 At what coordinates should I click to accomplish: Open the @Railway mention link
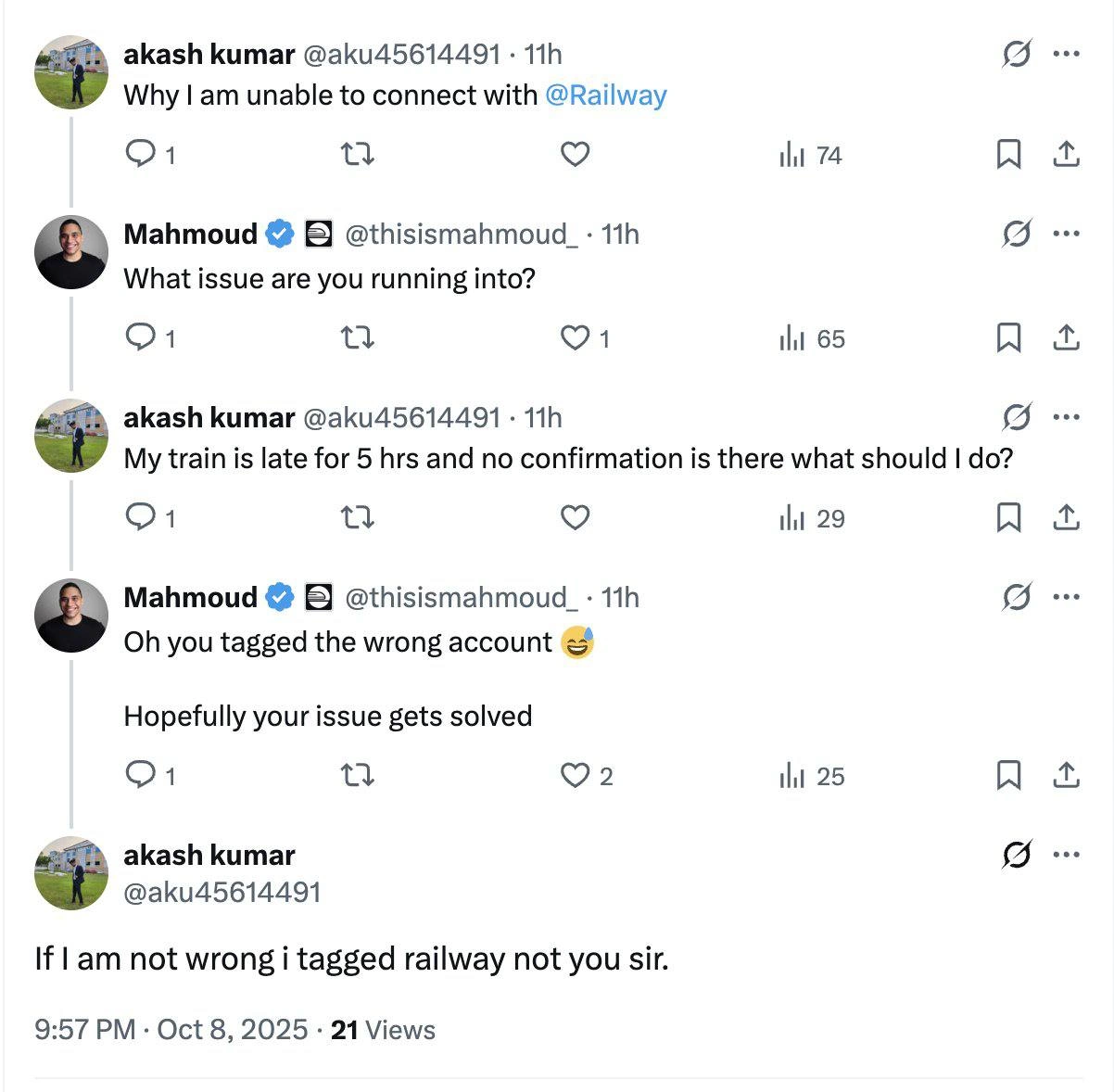click(606, 95)
